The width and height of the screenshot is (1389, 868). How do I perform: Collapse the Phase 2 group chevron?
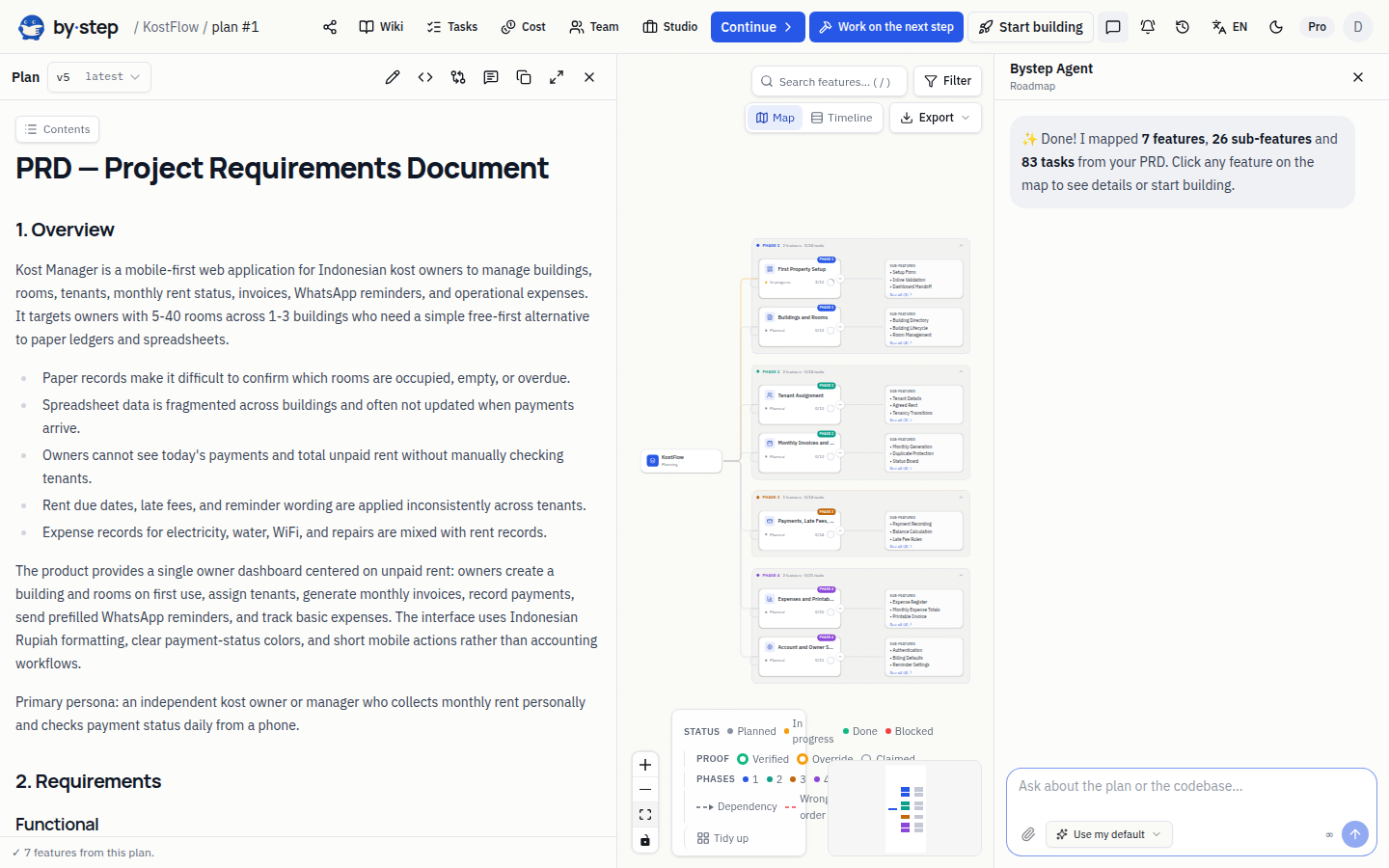[x=961, y=371]
